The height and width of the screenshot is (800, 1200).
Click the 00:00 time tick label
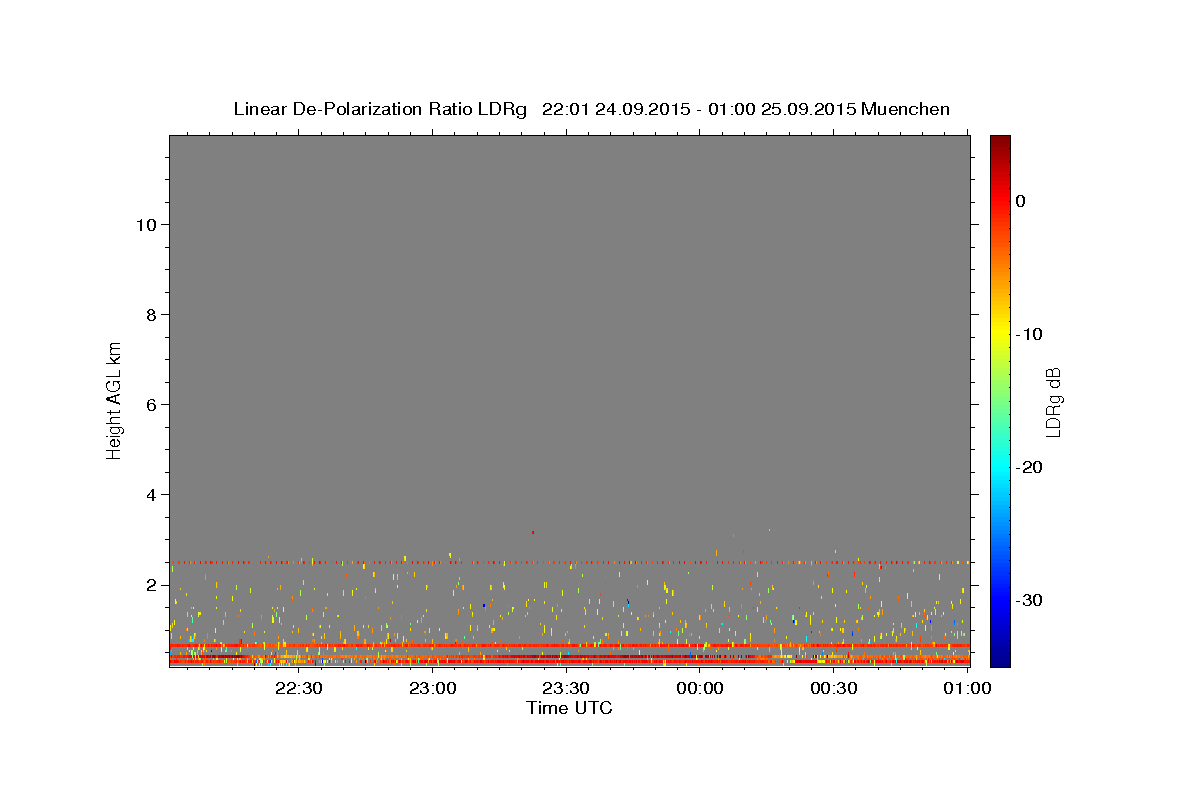click(700, 688)
